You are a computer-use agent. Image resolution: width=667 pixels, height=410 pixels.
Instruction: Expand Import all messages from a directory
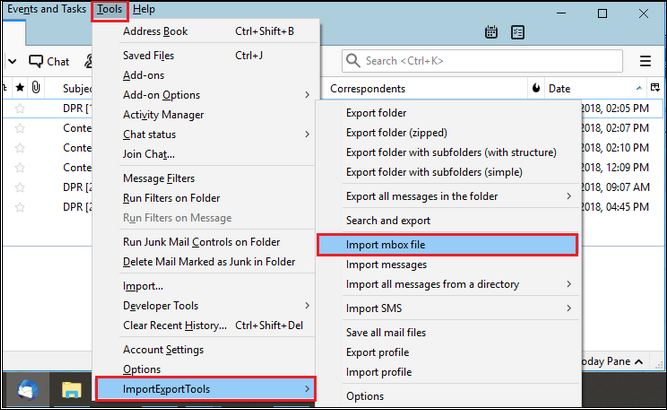click(x=449, y=284)
